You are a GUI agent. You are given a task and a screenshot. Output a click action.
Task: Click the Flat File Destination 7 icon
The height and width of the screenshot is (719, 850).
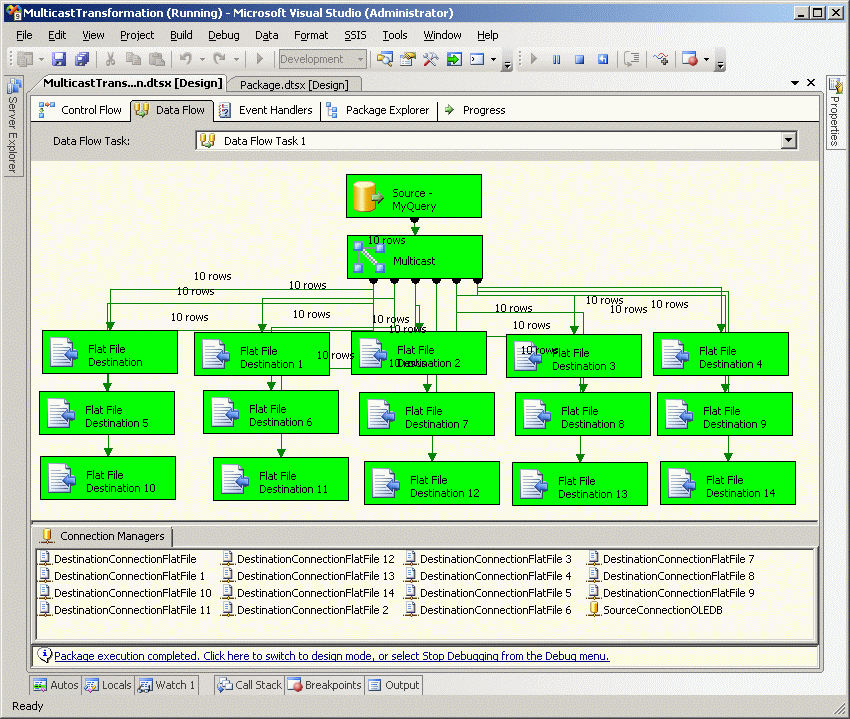coord(380,415)
